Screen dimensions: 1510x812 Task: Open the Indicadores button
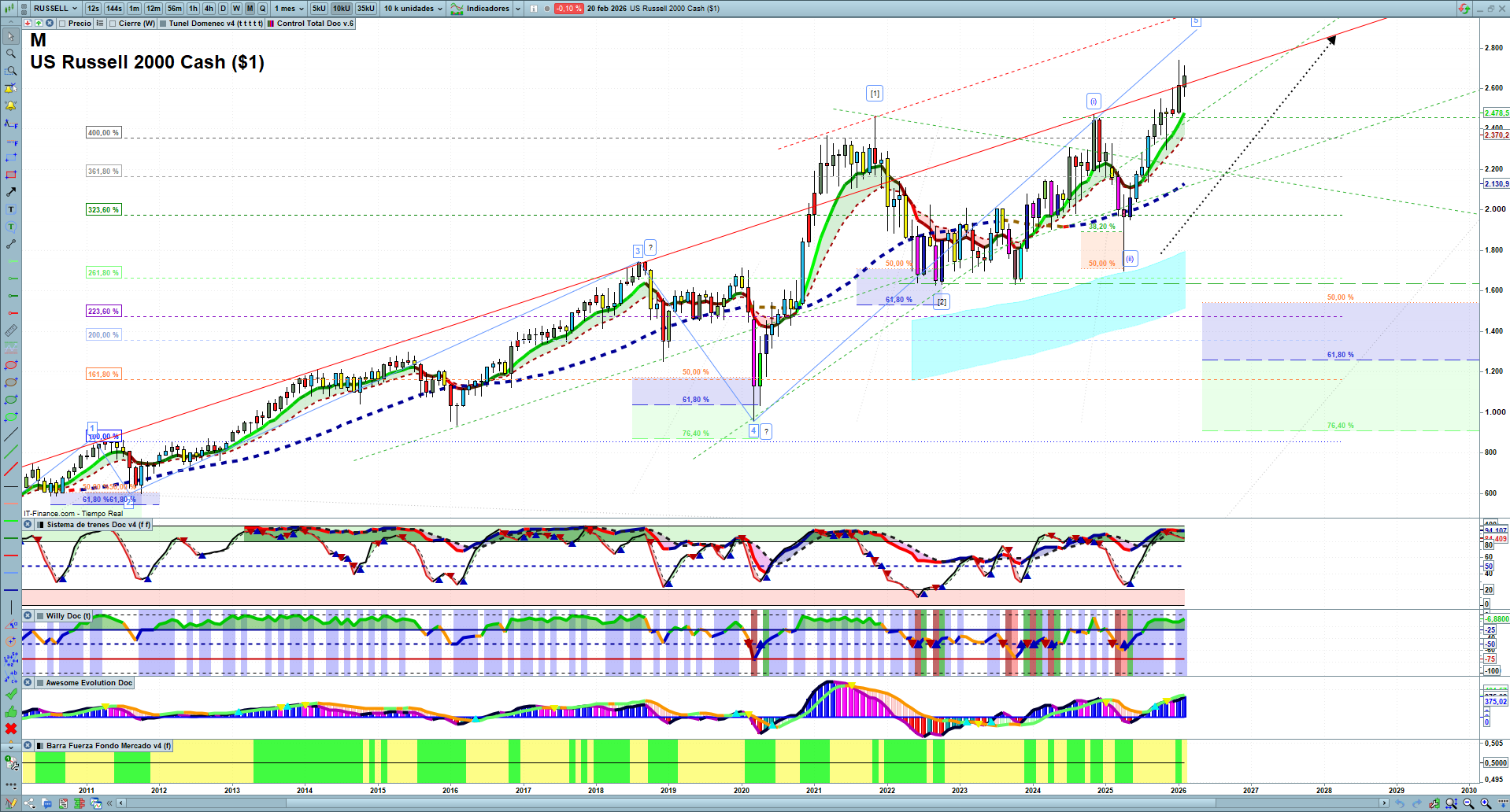(x=480, y=9)
